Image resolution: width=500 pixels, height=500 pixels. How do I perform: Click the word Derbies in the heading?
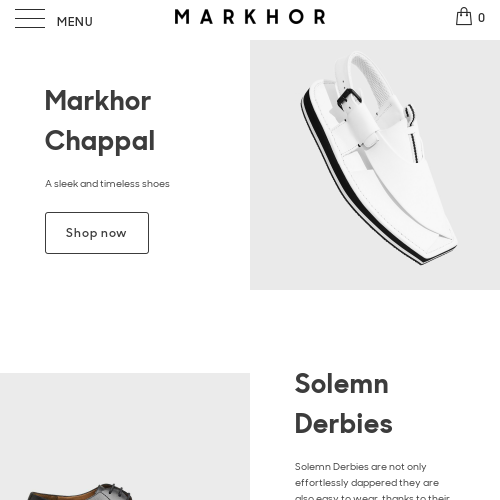343,424
